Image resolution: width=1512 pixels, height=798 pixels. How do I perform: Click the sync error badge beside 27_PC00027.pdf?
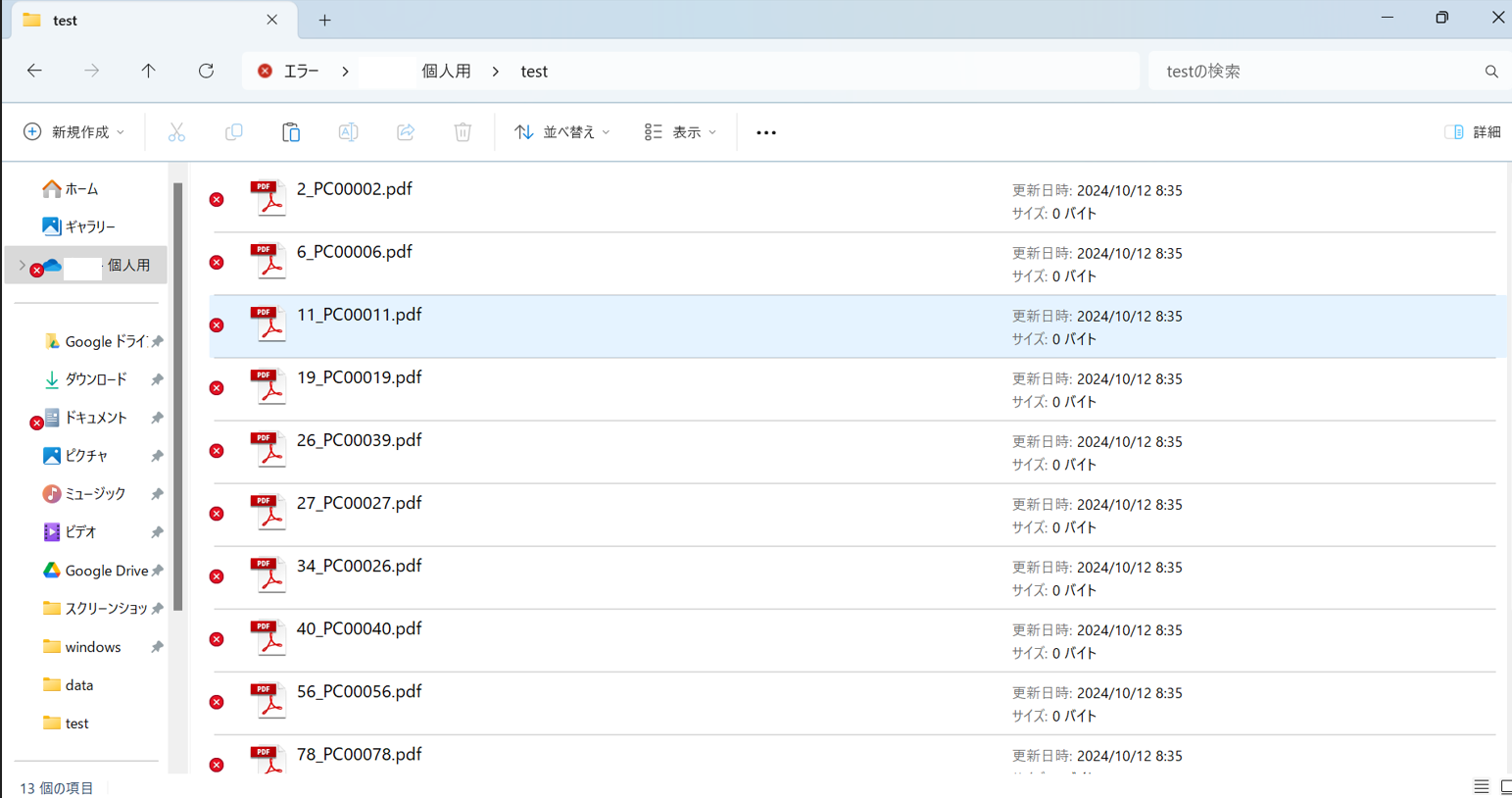click(x=217, y=514)
